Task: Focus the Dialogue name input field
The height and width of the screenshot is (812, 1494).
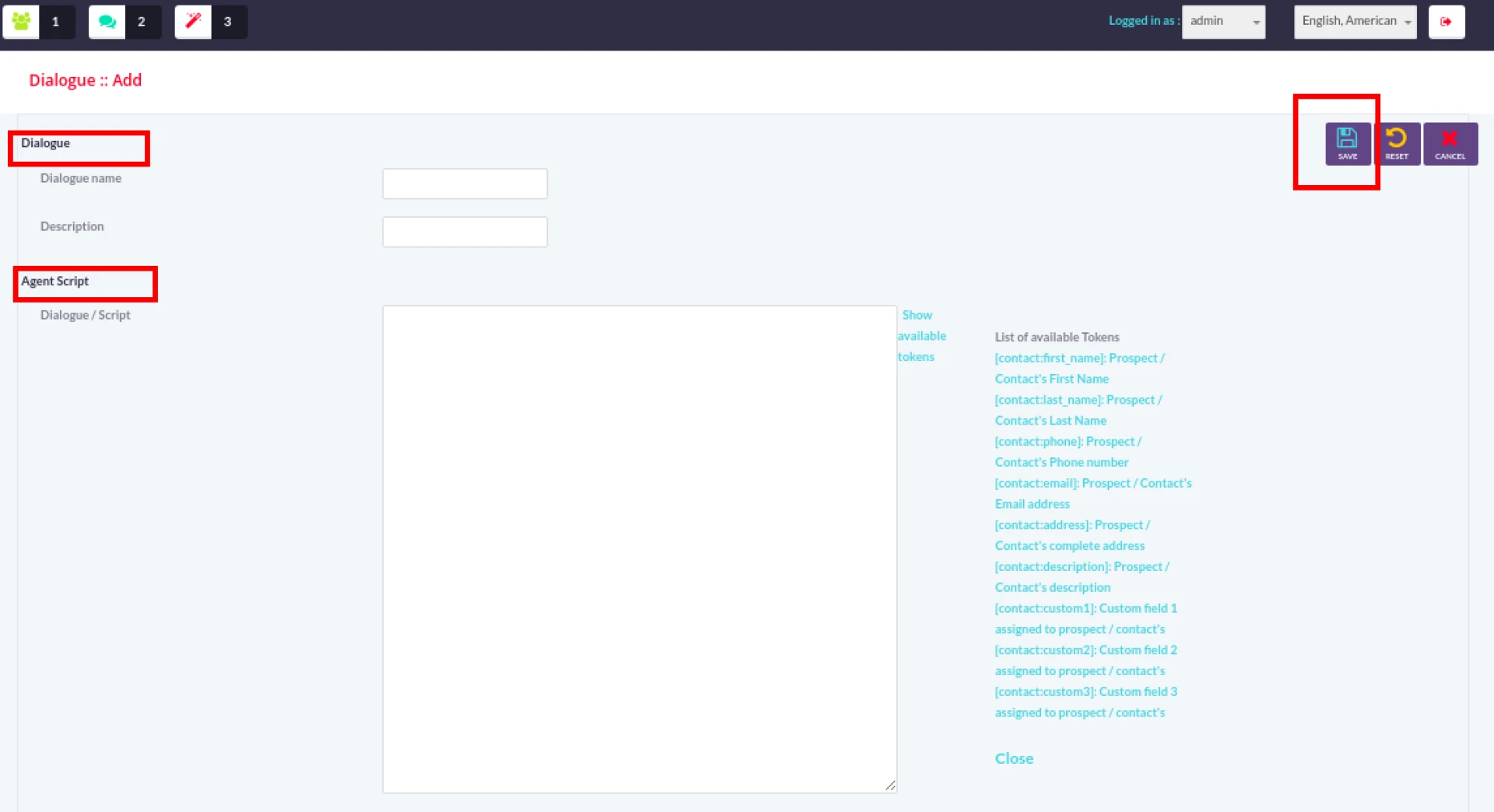Action: tap(465, 184)
